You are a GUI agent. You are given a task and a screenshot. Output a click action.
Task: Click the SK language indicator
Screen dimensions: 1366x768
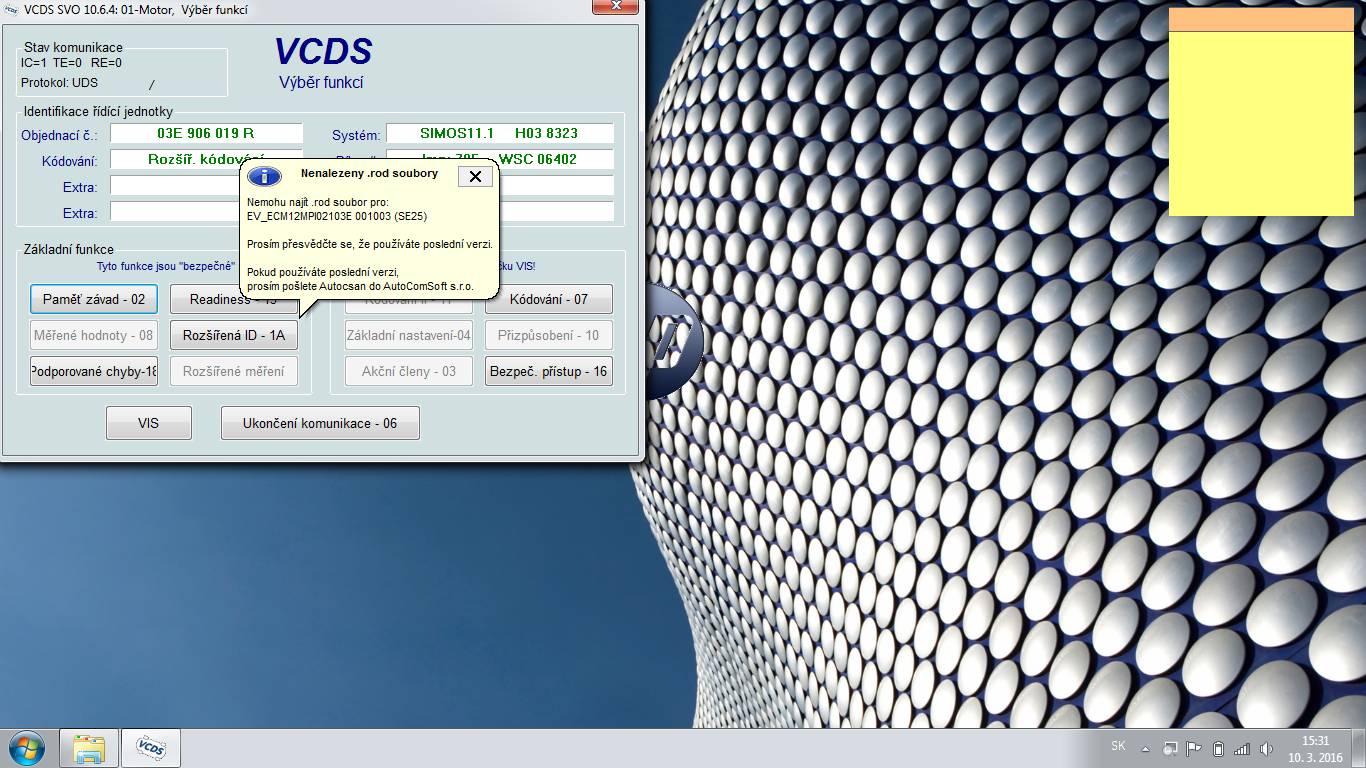1118,747
